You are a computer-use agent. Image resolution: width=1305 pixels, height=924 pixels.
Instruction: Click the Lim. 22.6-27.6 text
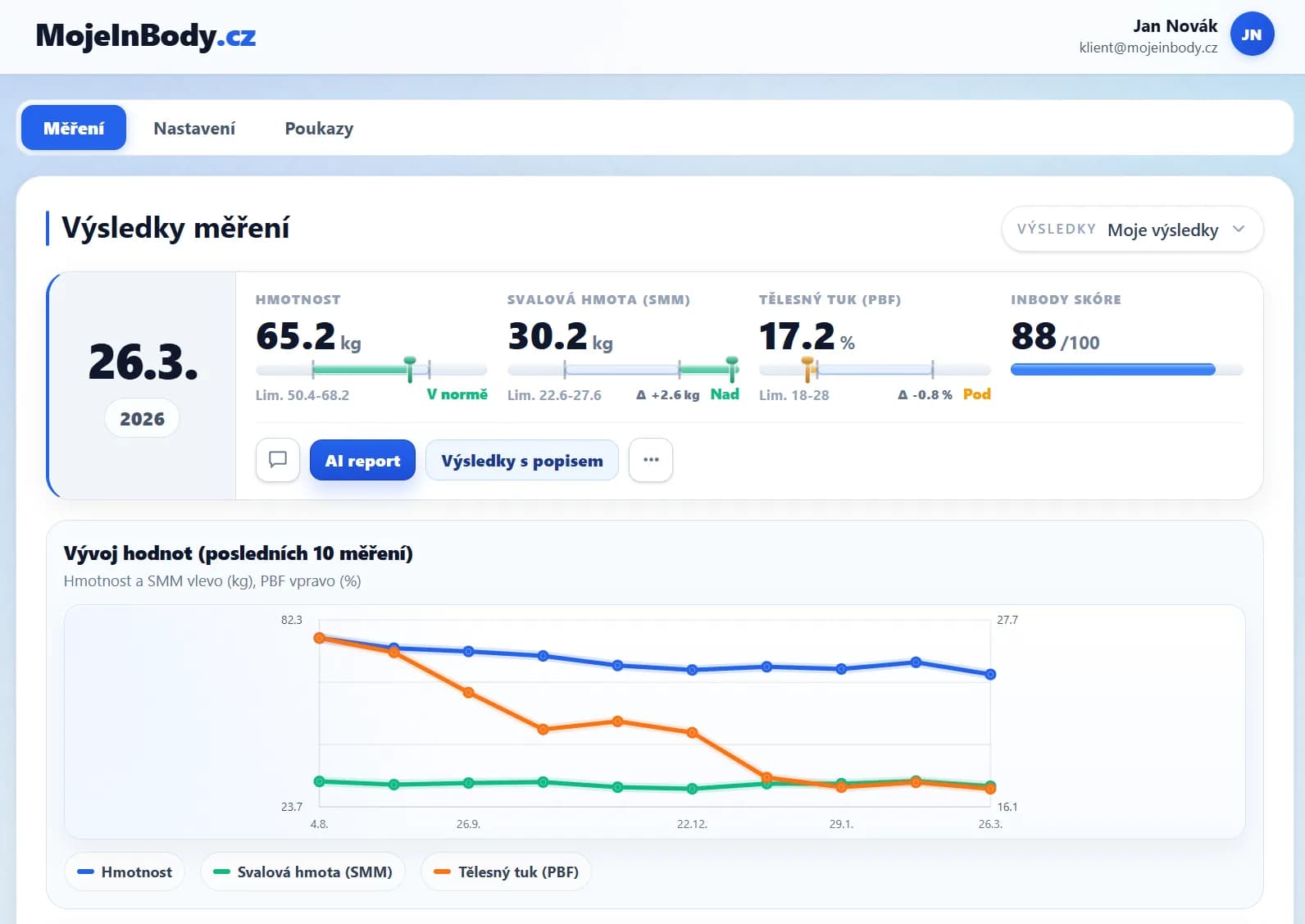pyautogui.click(x=554, y=395)
